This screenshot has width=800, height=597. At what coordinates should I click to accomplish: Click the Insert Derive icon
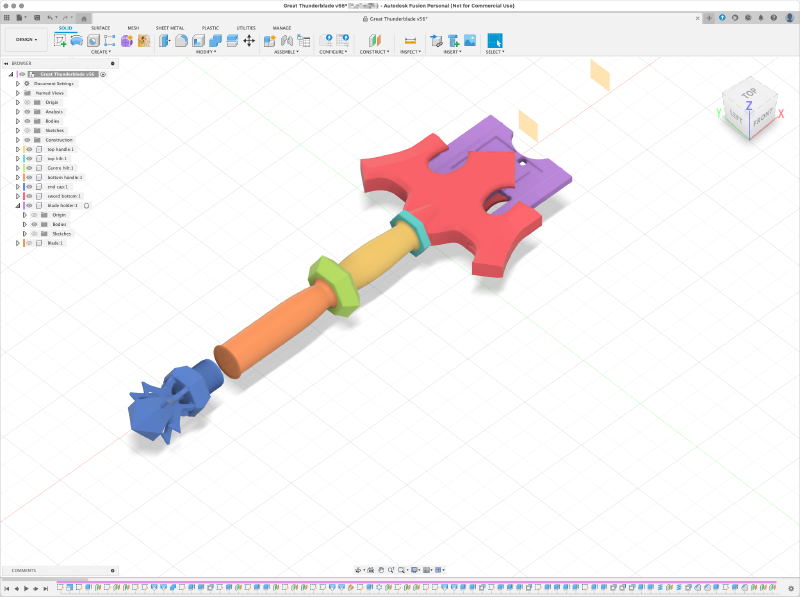[436, 41]
